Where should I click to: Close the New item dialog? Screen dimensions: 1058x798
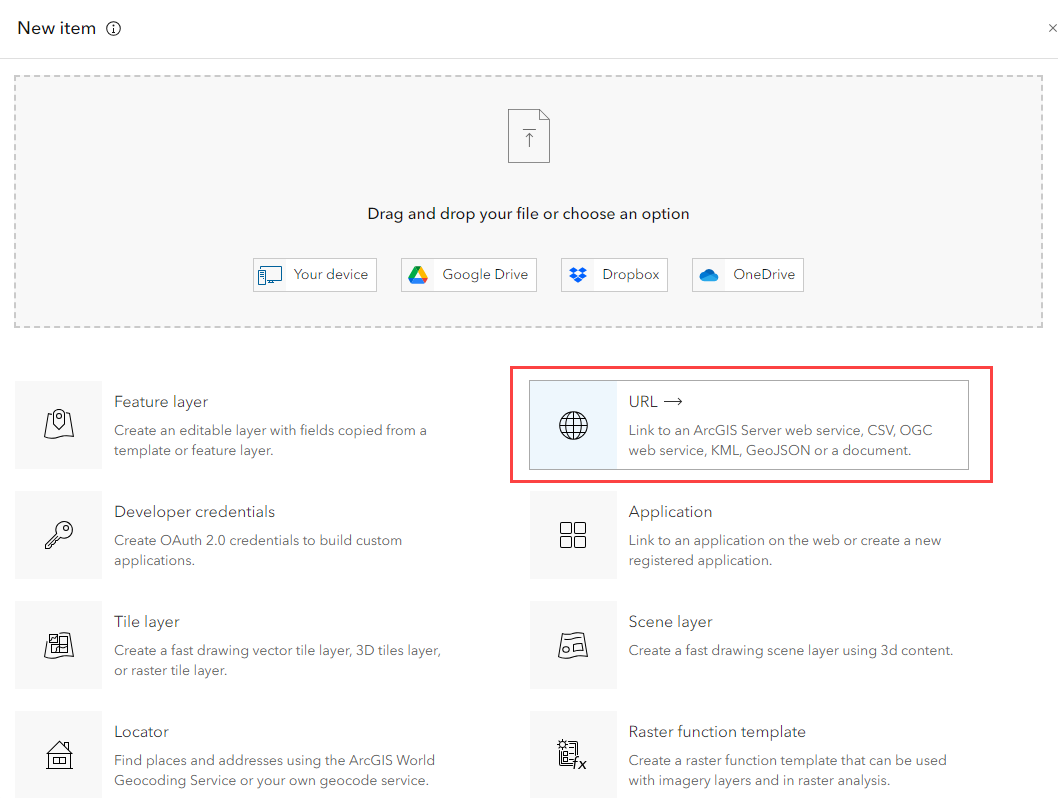tap(1051, 29)
